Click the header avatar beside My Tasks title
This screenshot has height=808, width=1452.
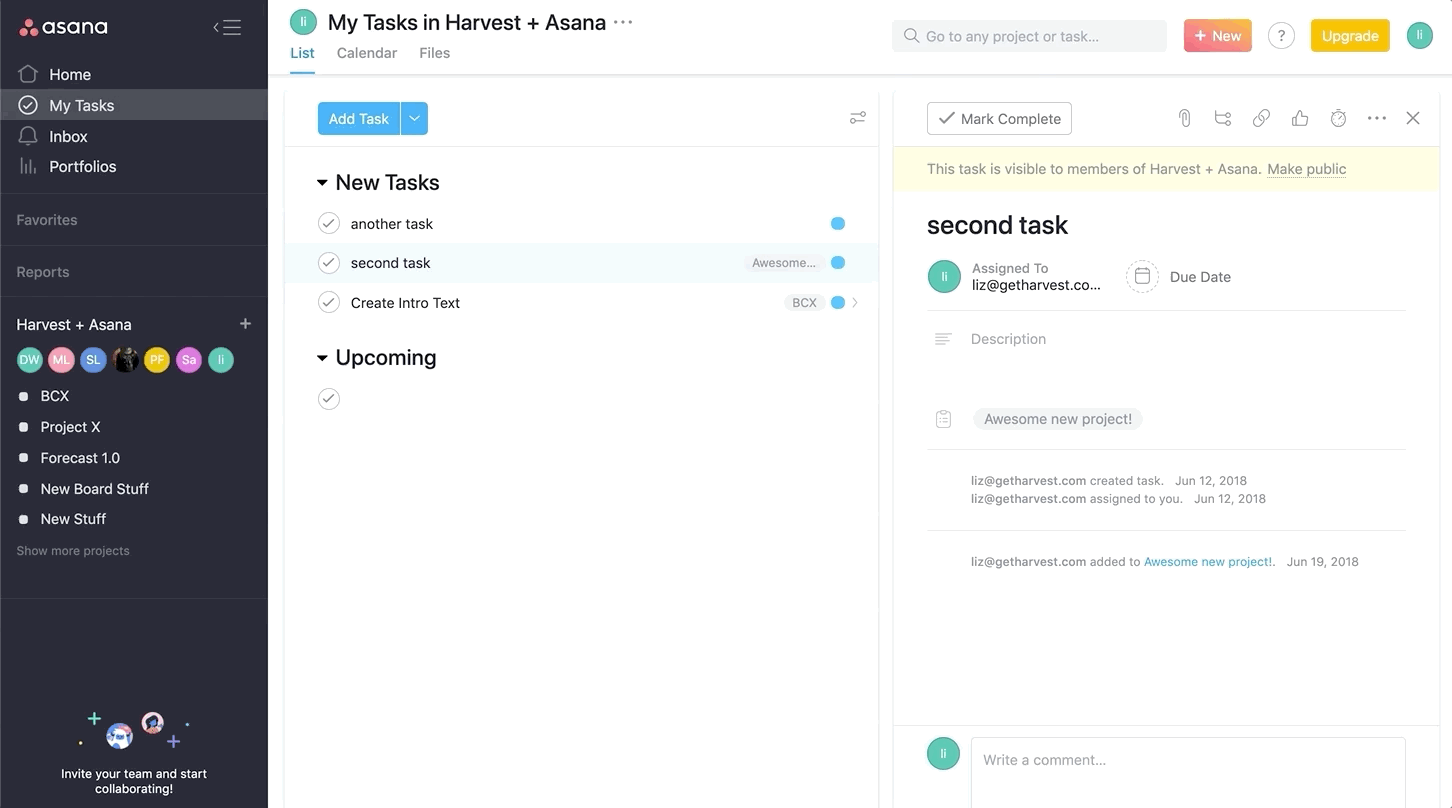tap(303, 22)
